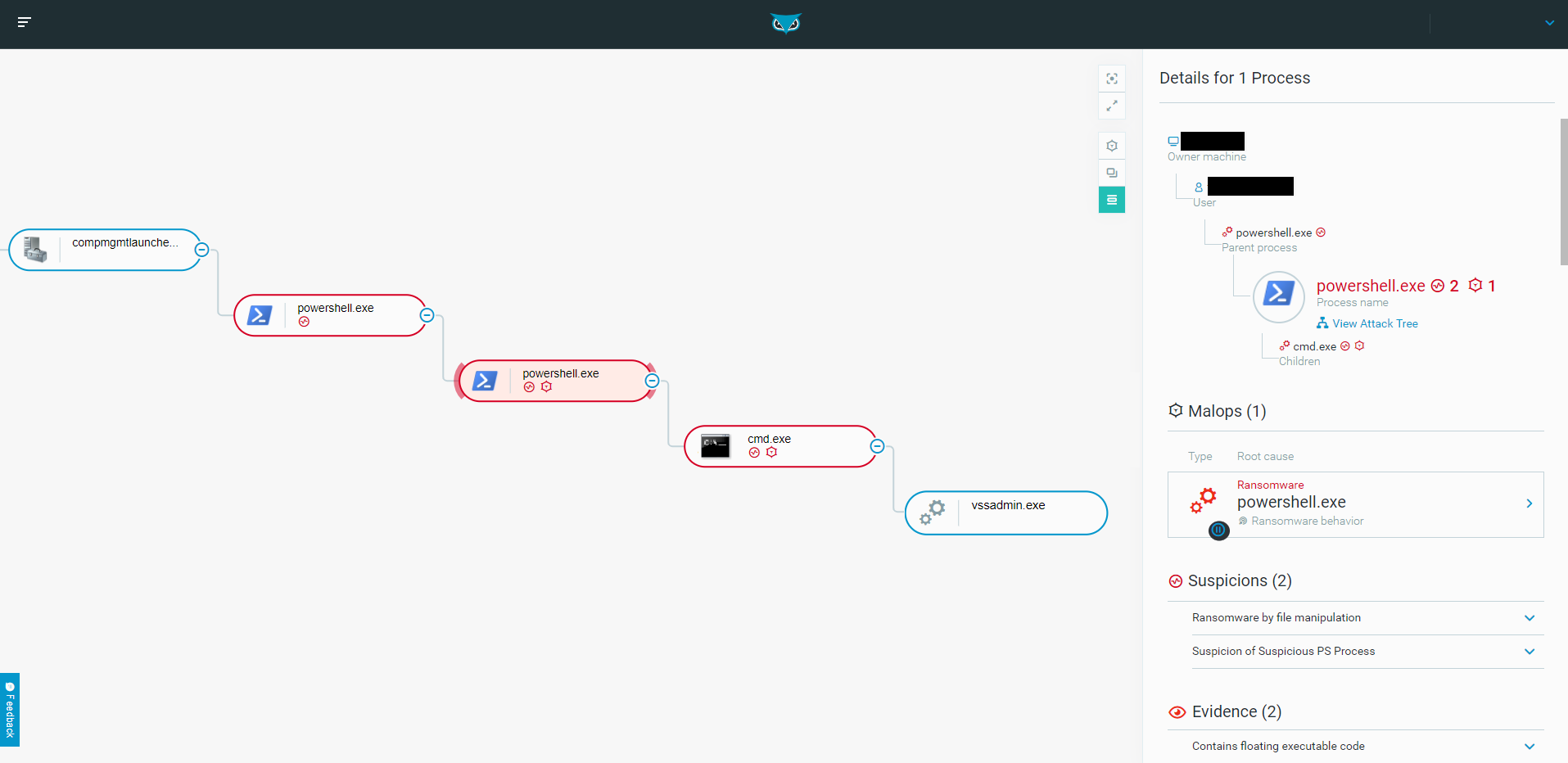Open the hamburger menu in top bar
The width and height of the screenshot is (1568, 763).
(x=24, y=22)
